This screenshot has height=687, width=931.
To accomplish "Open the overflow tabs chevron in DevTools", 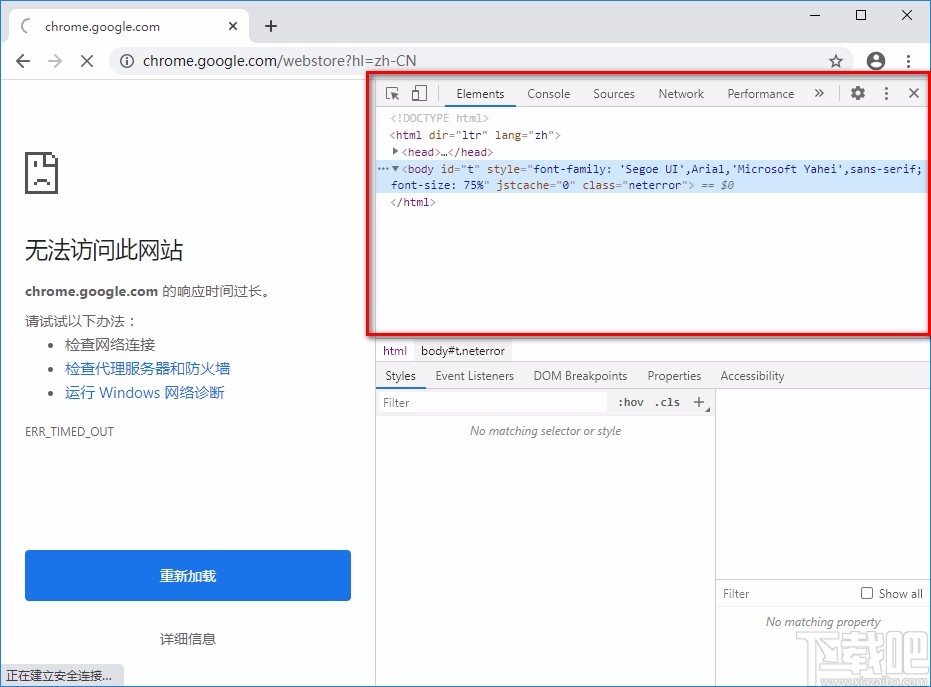I will [x=820, y=93].
